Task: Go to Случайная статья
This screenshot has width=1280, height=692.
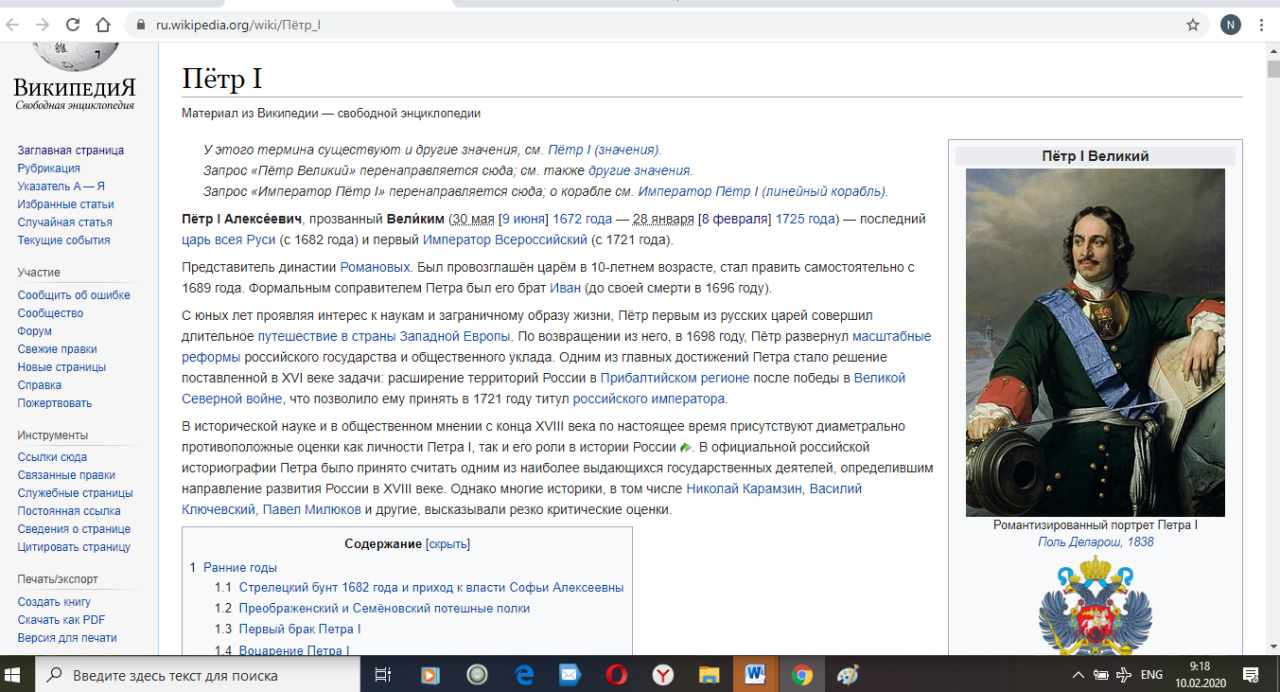Action: (x=65, y=222)
